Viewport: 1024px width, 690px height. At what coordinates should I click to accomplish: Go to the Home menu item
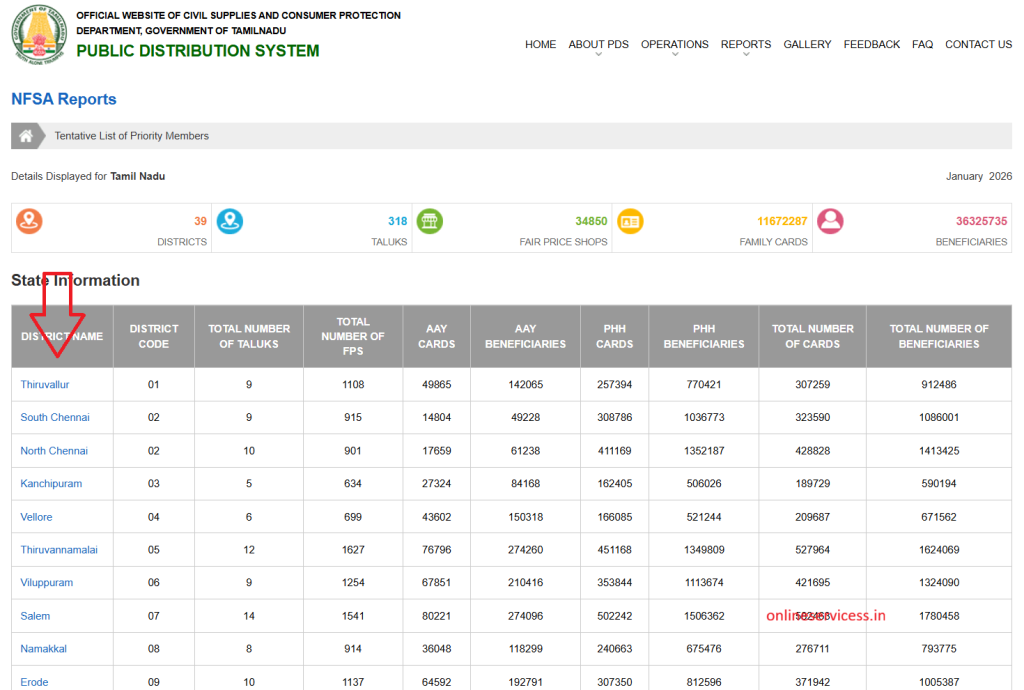tap(540, 45)
